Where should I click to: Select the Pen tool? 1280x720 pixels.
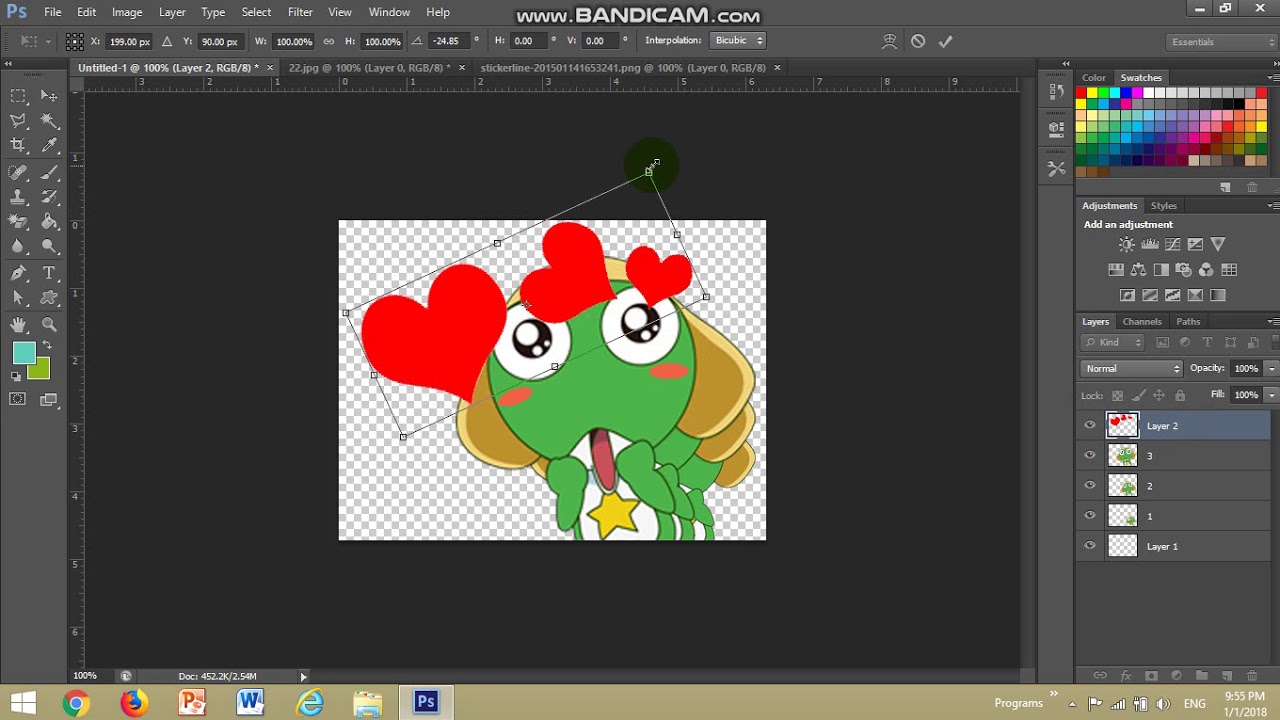pos(18,273)
